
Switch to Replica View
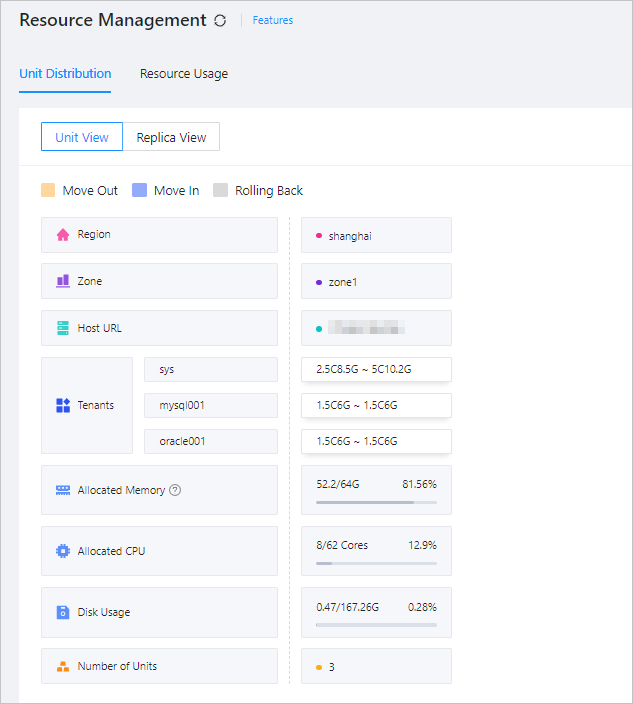pyautogui.click(x=171, y=137)
